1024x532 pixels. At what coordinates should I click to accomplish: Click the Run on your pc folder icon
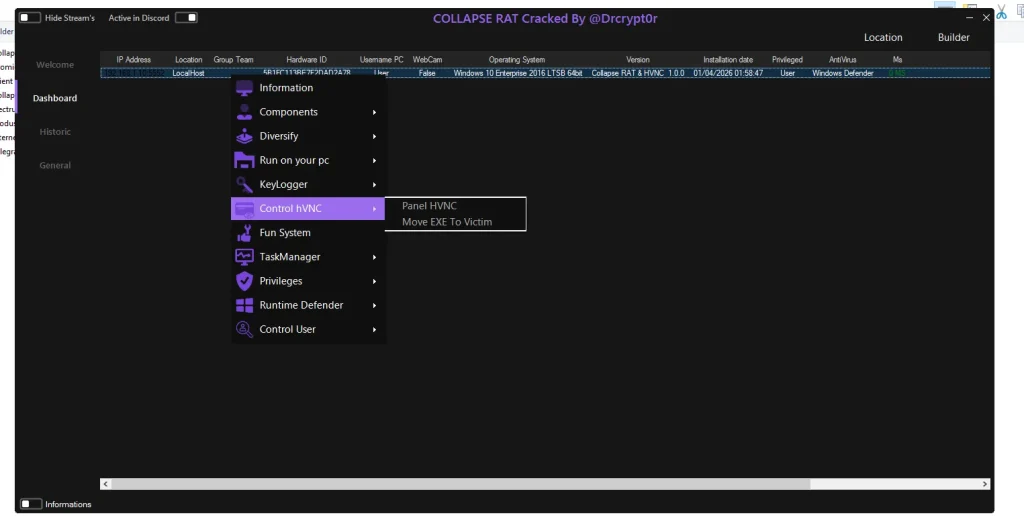(244, 160)
